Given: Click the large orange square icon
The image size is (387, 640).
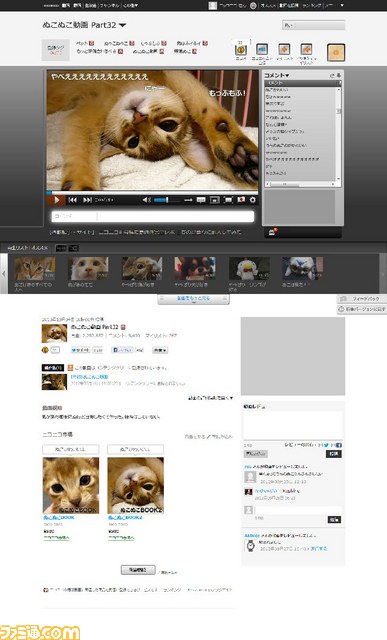Looking at the screenshot, I should 336,52.
